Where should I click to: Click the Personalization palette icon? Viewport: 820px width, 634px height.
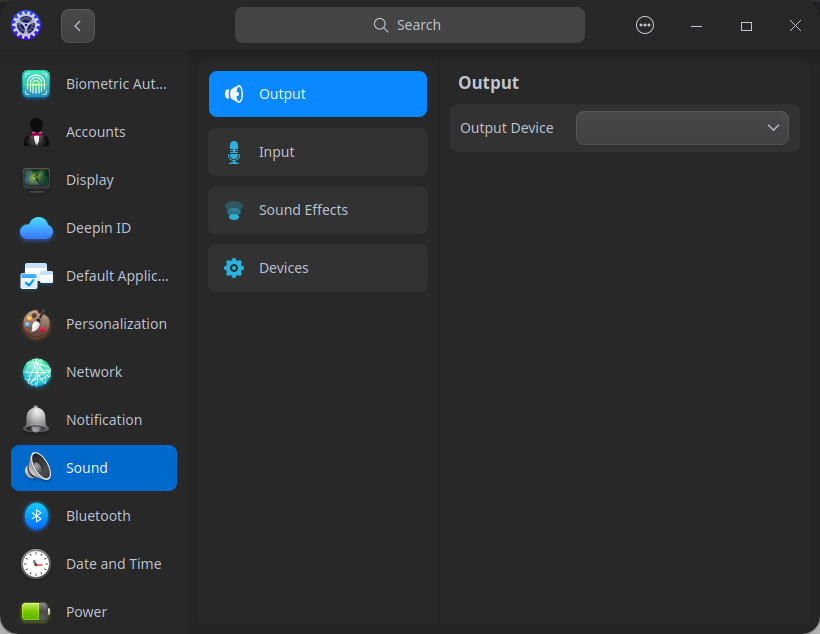(x=36, y=324)
